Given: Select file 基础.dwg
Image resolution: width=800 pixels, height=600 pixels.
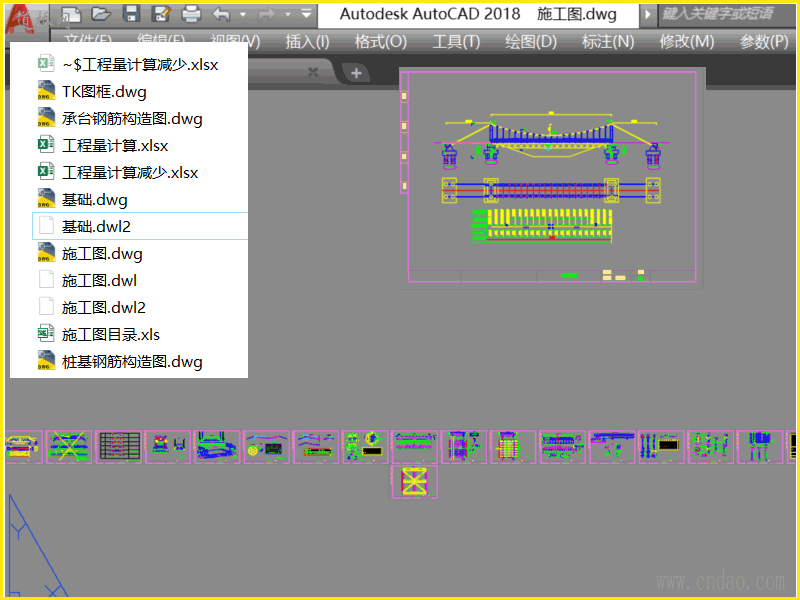Looking at the screenshot, I should tap(140, 199).
